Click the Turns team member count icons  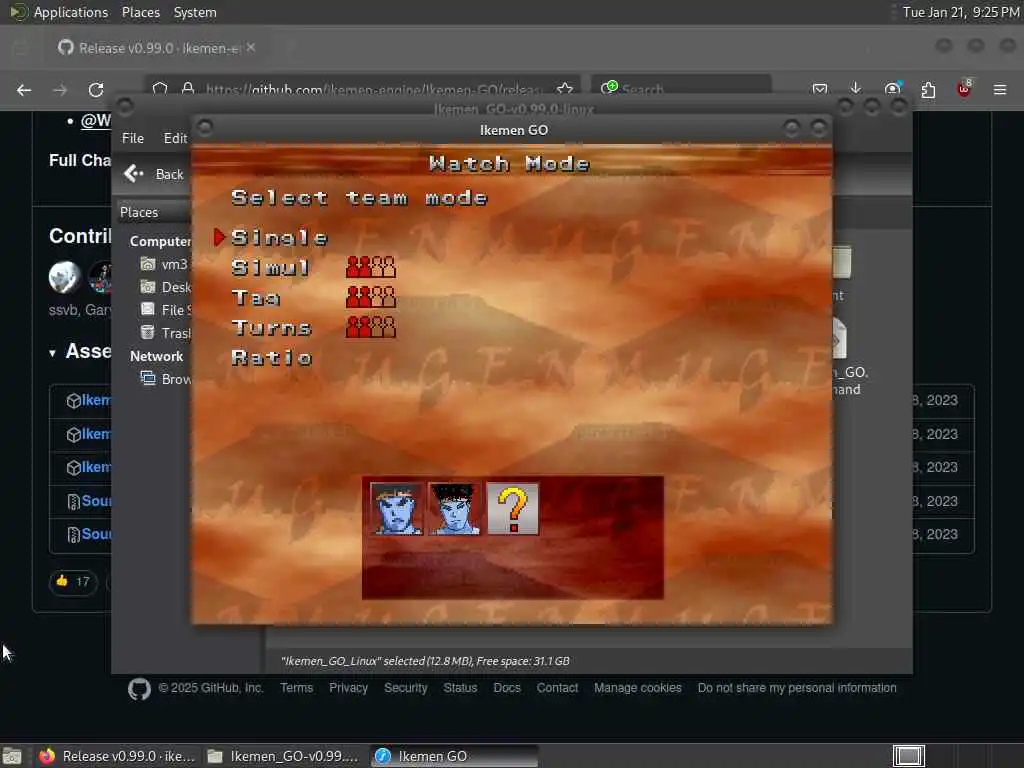click(x=370, y=327)
